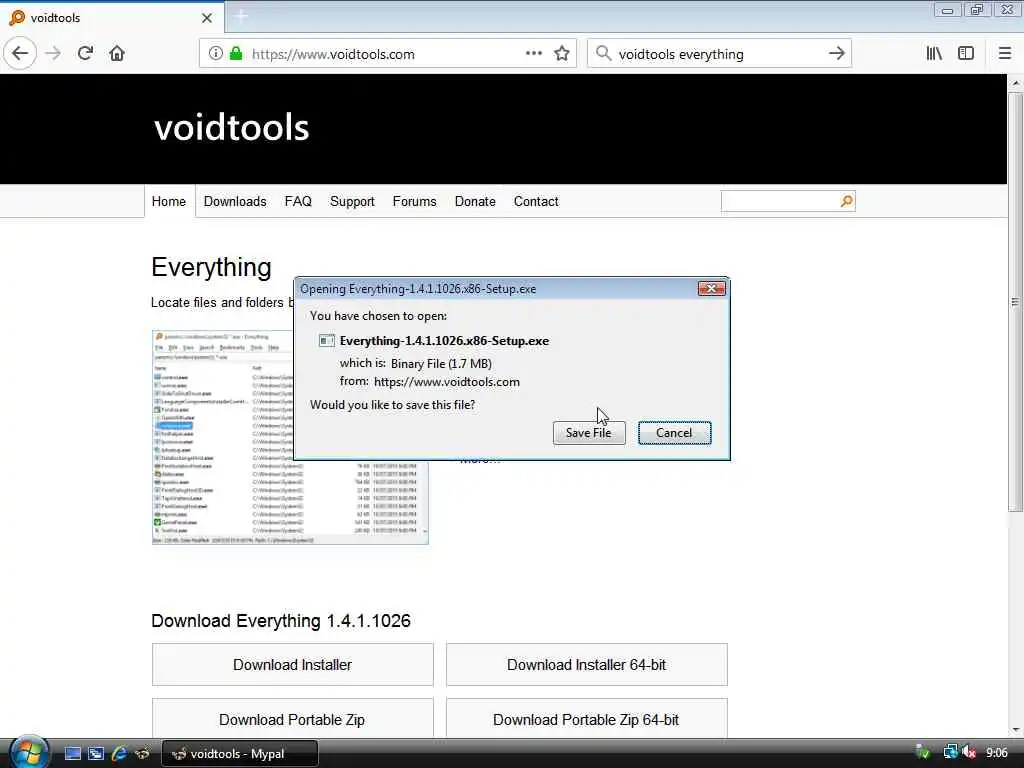Screen dimensions: 1024x768
Task: Reload the current page
Action: [x=85, y=54]
